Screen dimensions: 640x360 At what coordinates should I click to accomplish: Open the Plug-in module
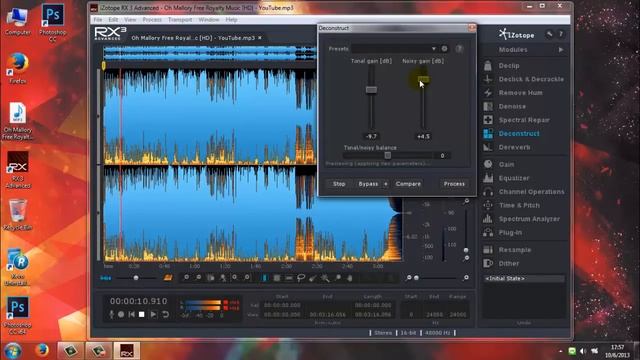524,233
